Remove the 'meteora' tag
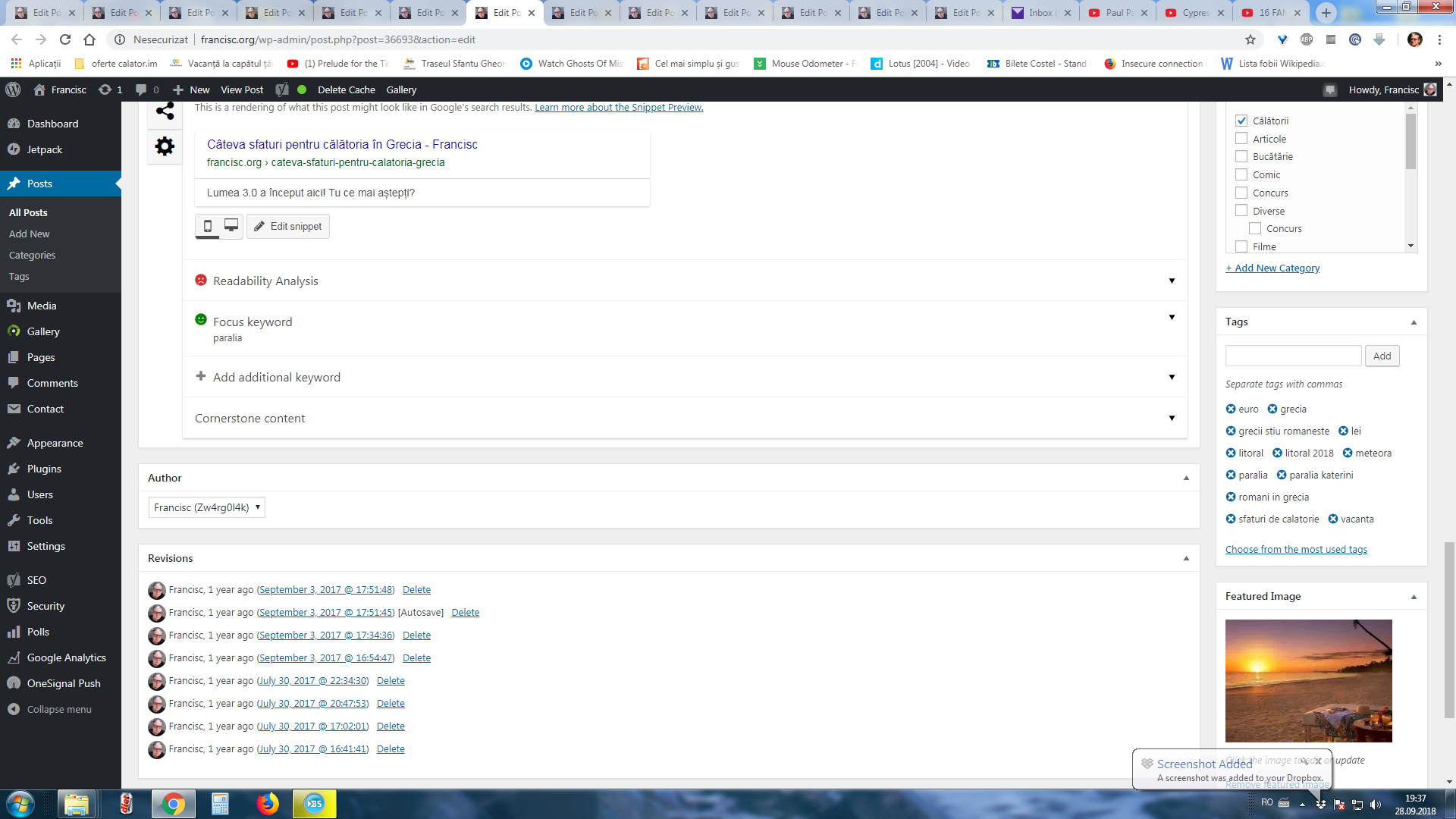1456x819 pixels. pyautogui.click(x=1348, y=453)
